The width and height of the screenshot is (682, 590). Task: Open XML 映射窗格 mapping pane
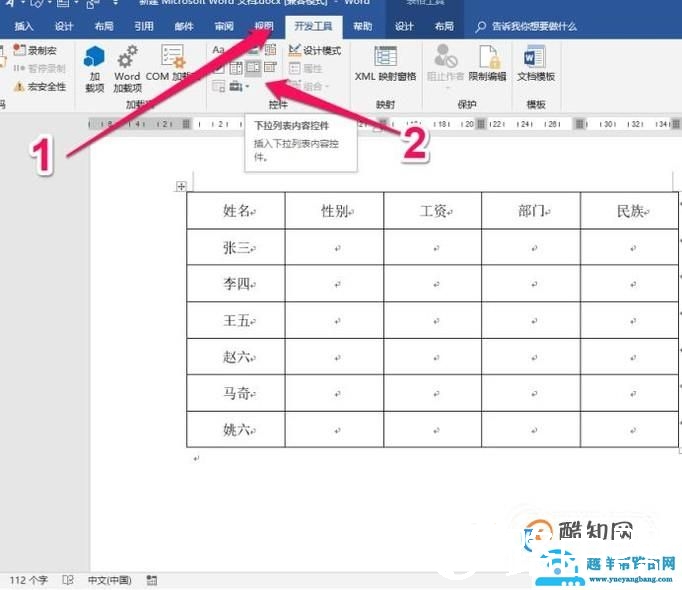(385, 64)
